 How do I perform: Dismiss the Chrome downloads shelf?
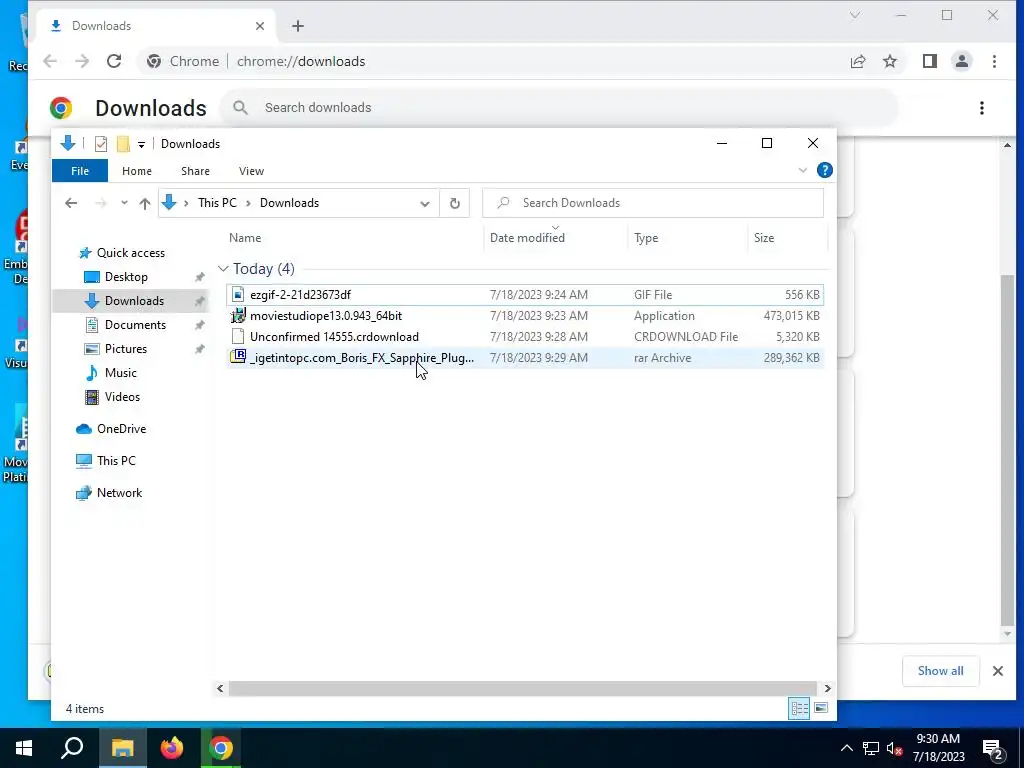(997, 671)
